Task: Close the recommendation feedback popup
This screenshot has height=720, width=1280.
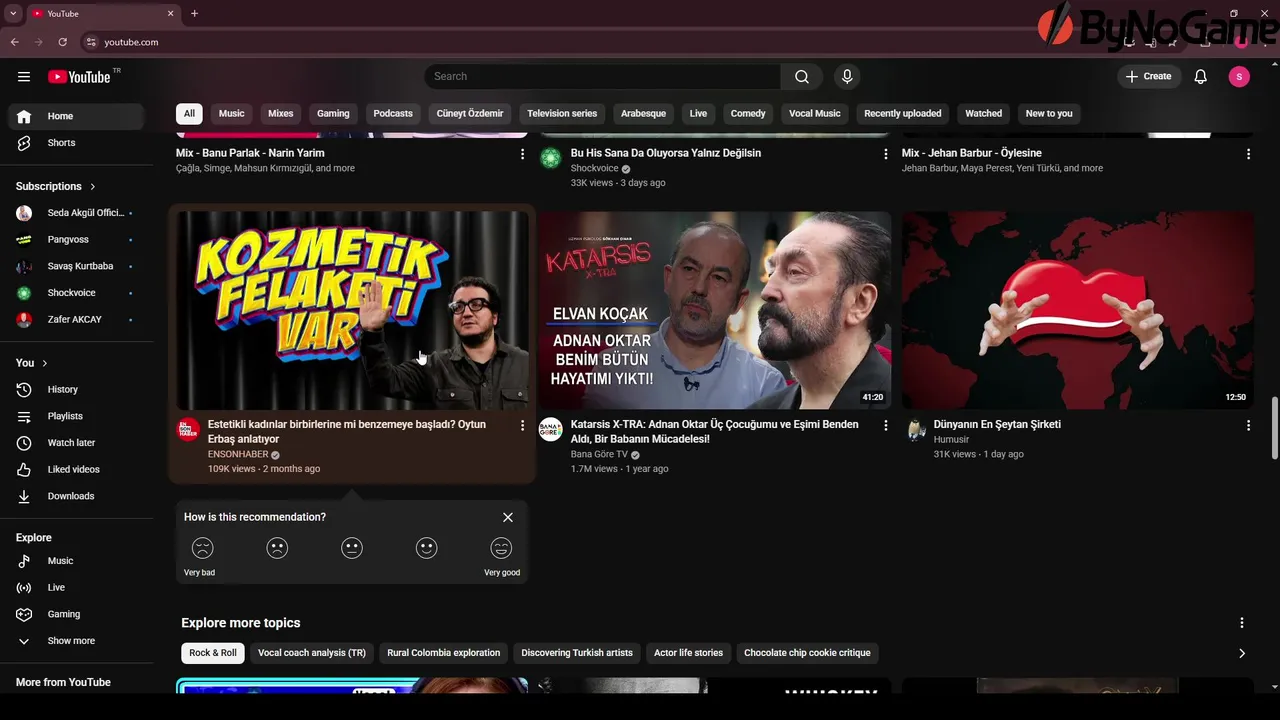Action: point(508,517)
